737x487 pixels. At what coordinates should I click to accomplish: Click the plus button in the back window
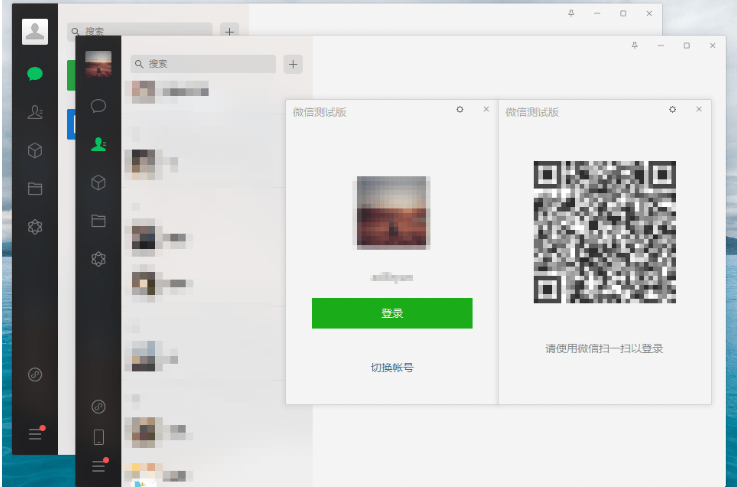(229, 31)
